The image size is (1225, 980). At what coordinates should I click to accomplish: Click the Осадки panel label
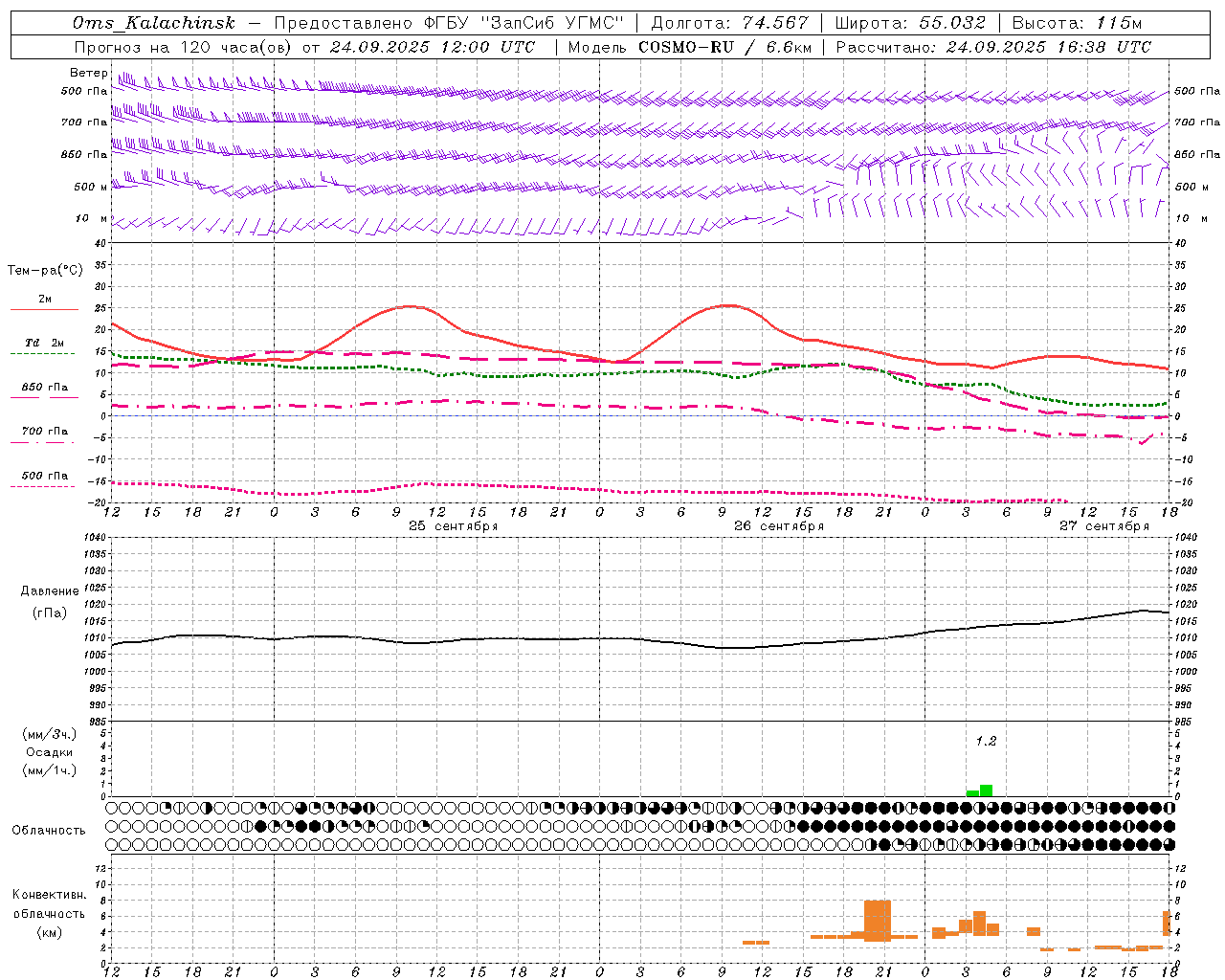(x=49, y=752)
